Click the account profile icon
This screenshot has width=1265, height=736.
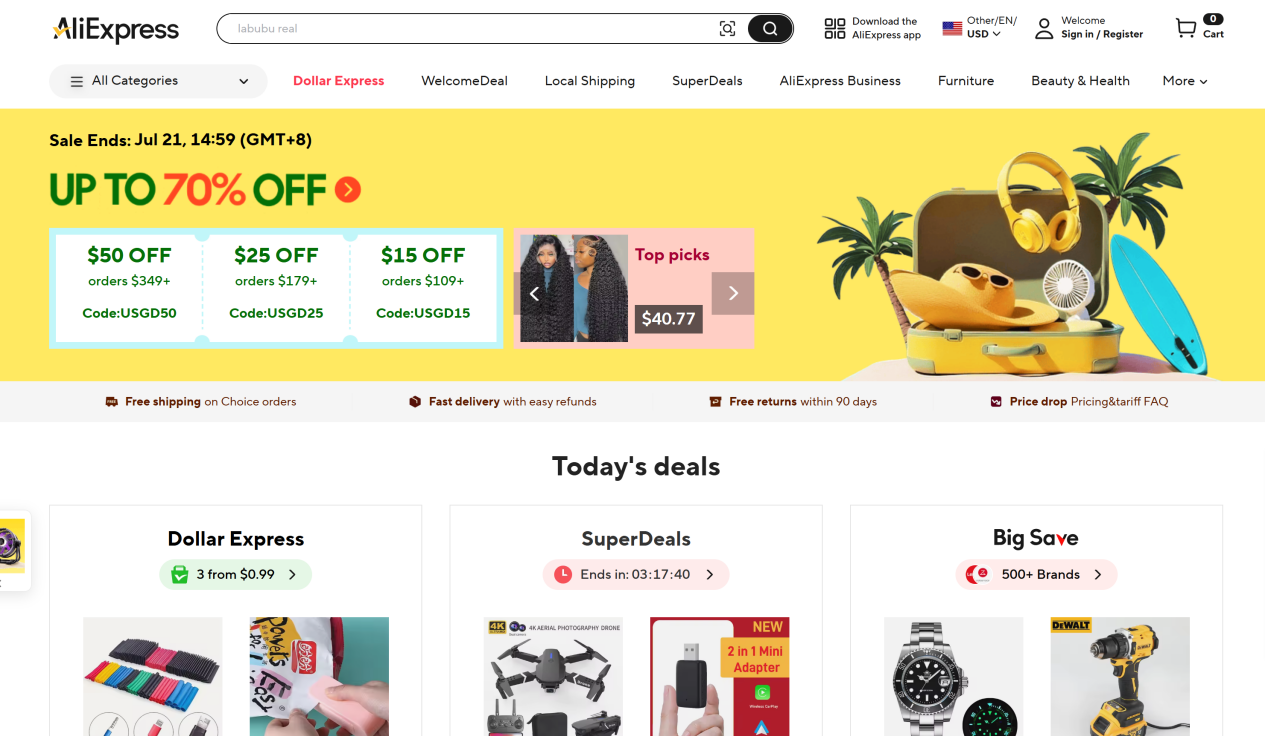(x=1044, y=28)
